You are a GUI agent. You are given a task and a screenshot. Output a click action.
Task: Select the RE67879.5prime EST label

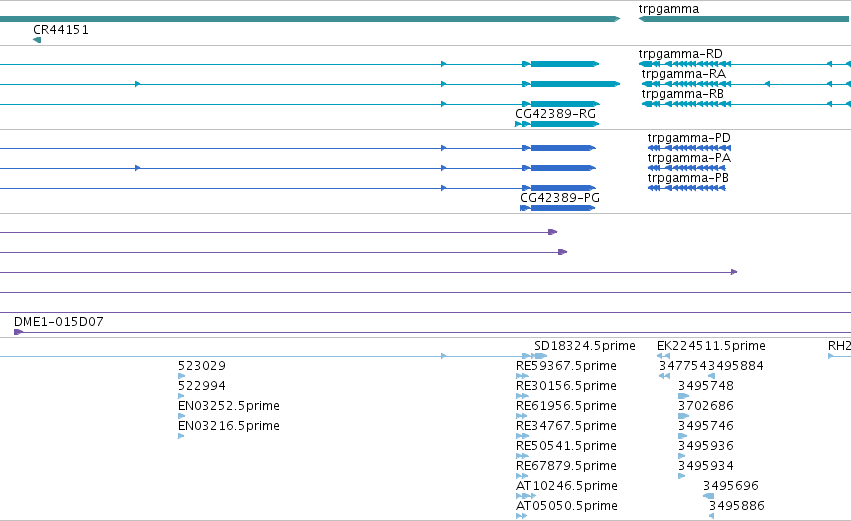566,466
